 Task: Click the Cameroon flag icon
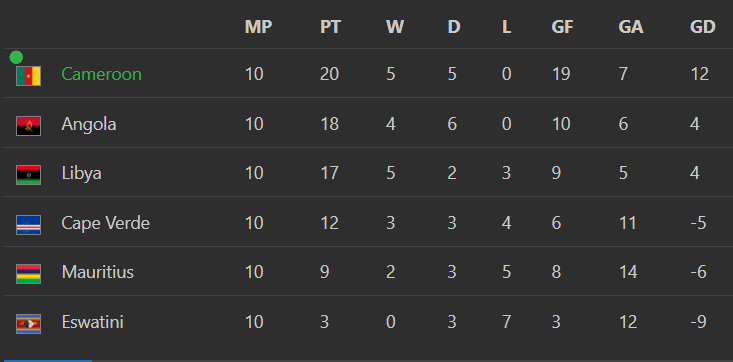pos(29,76)
